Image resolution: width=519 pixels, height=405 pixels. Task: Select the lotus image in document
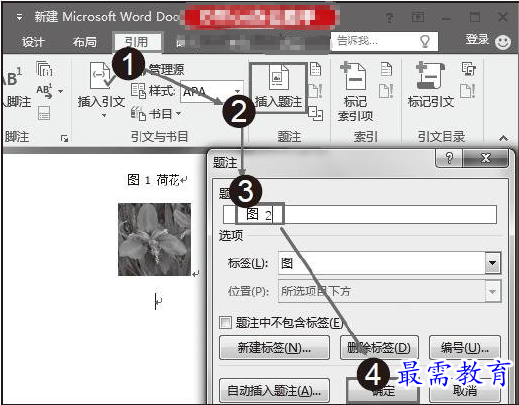click(154, 239)
